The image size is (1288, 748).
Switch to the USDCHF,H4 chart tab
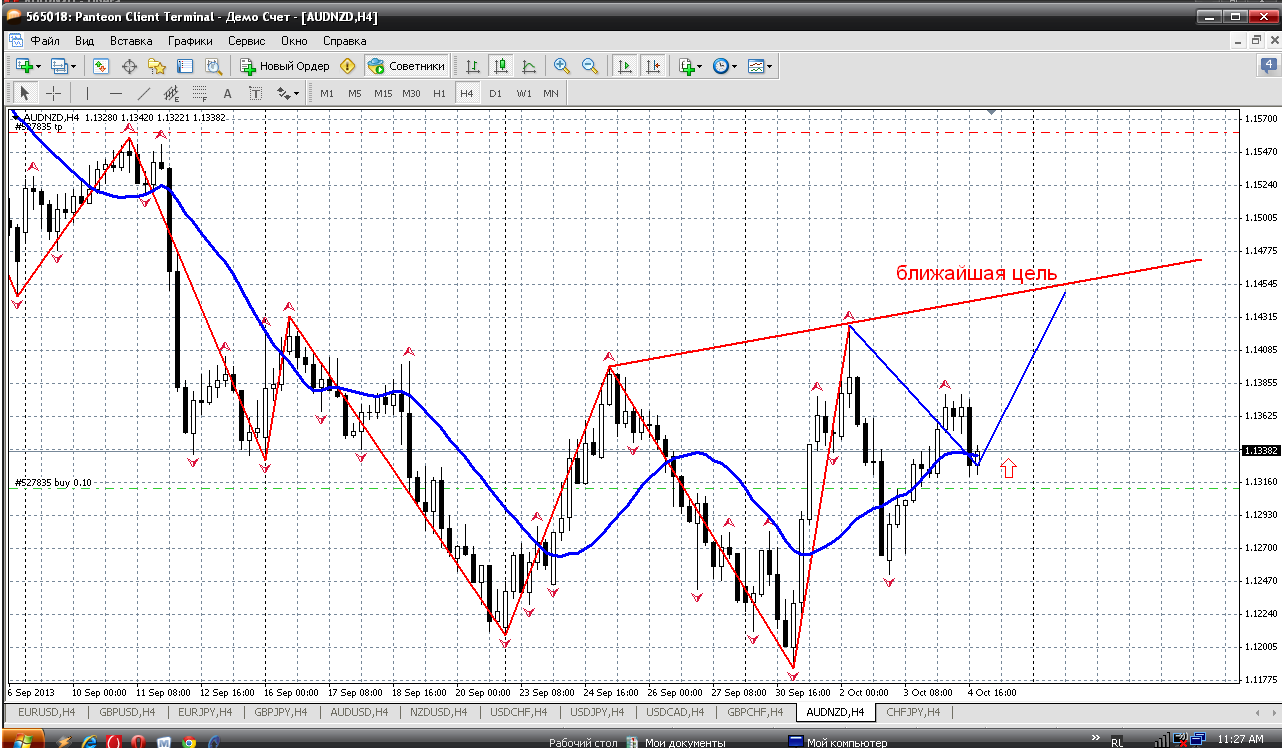[x=517, y=712]
